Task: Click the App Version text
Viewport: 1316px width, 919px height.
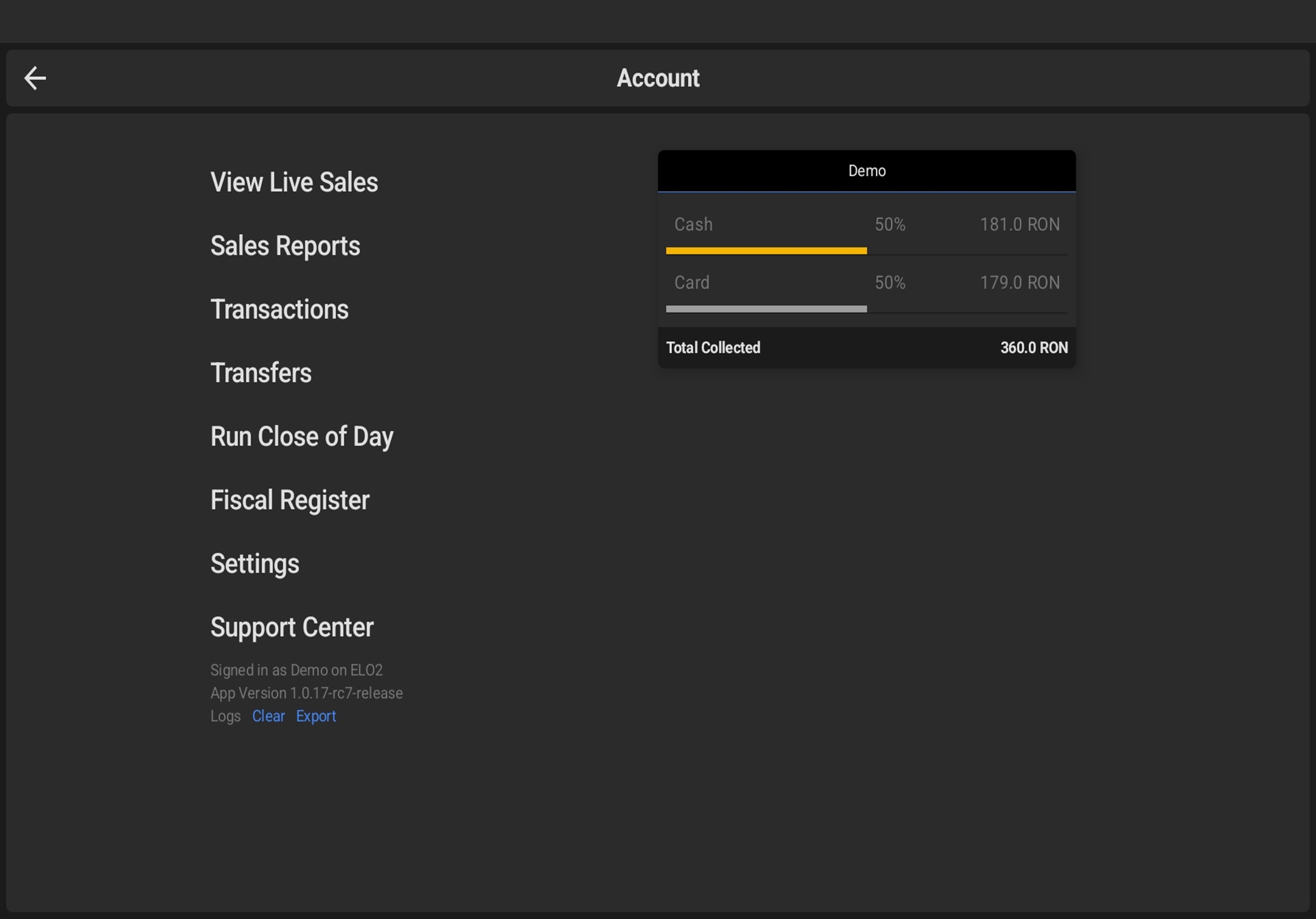Action: point(306,693)
